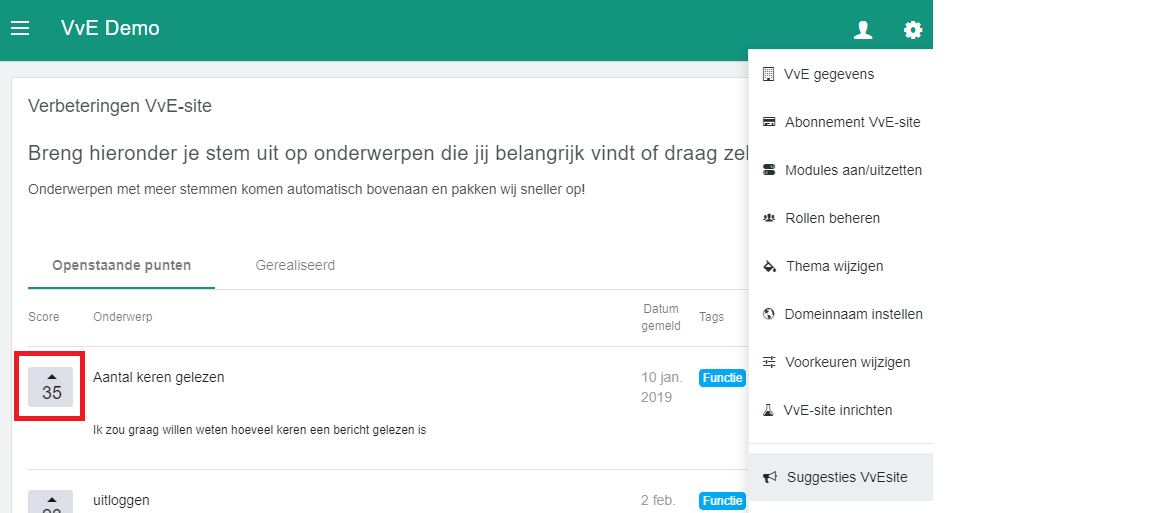The image size is (1158, 513).
Task: Upvote the uitloggen topic
Action: point(51,502)
